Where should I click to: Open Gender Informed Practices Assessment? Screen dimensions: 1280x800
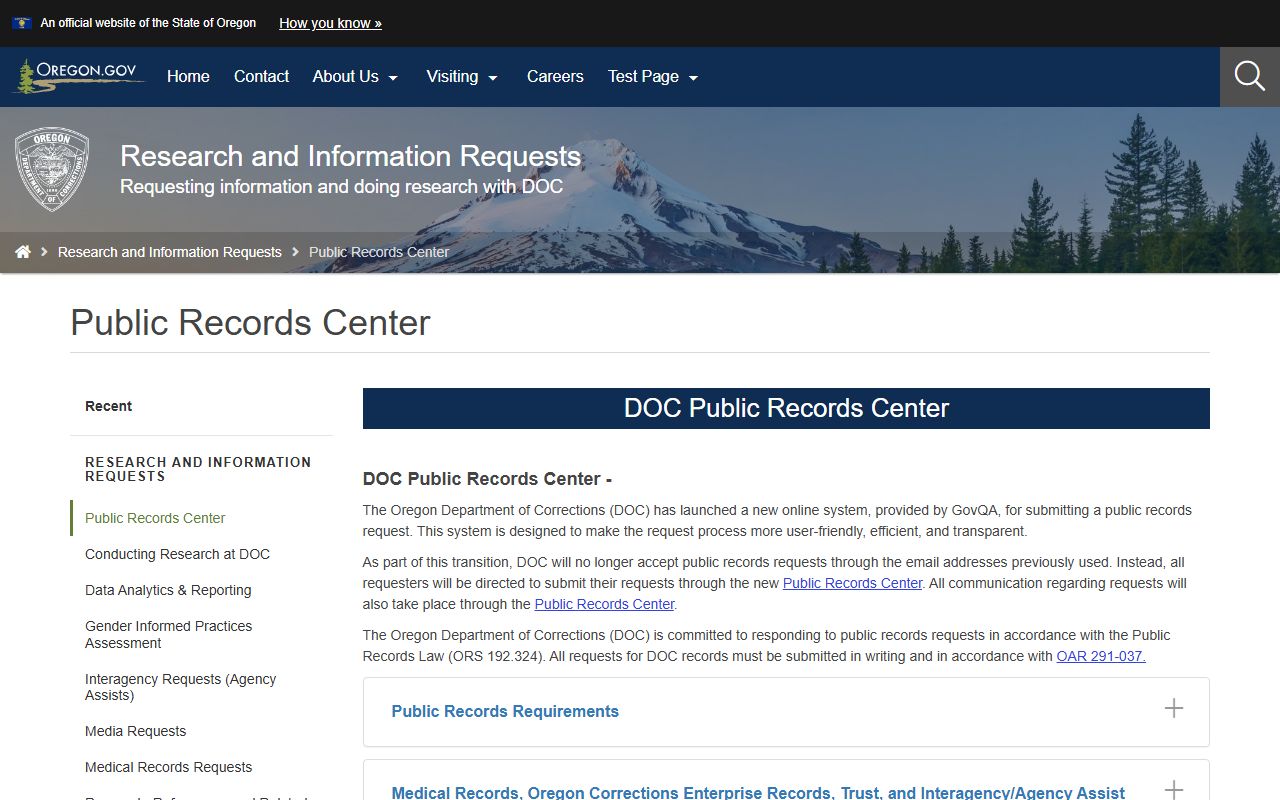[x=168, y=634]
